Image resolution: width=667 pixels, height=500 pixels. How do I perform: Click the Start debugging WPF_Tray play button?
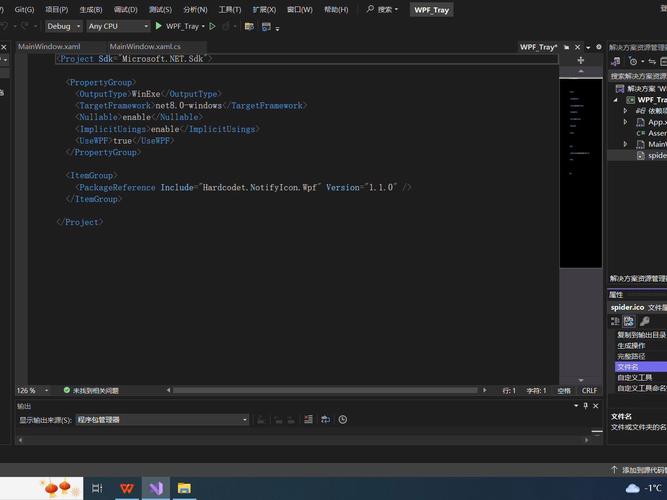click(159, 26)
